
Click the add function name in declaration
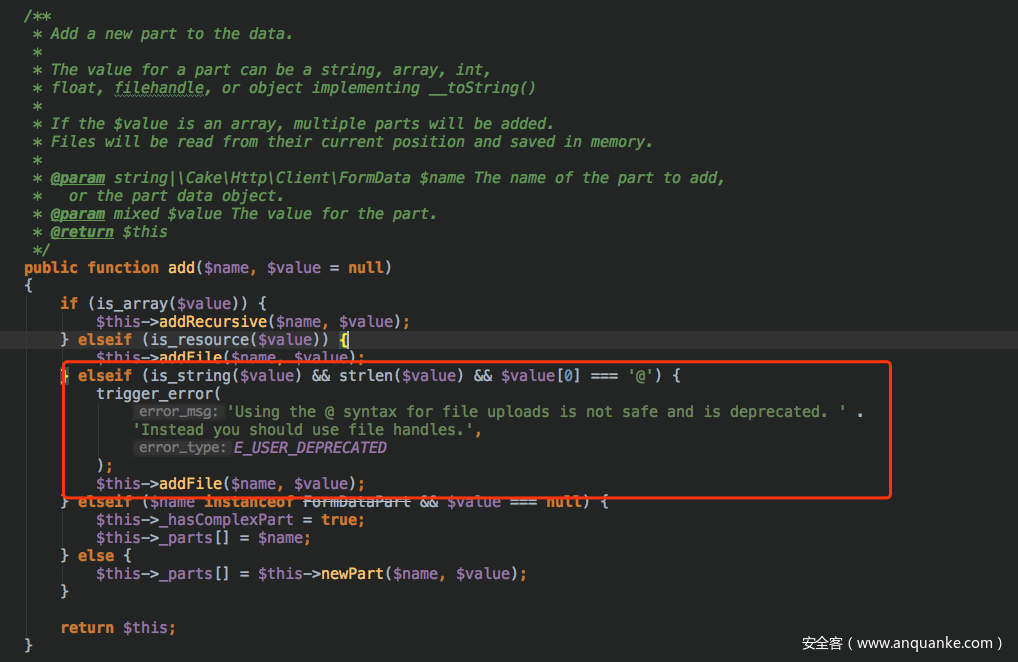179,267
